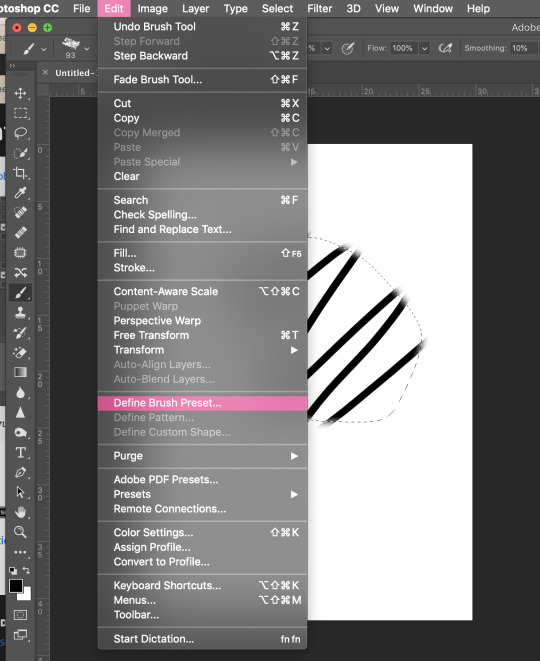Choose Content-Aware Scale
This screenshot has height=661, width=540.
(202, 291)
